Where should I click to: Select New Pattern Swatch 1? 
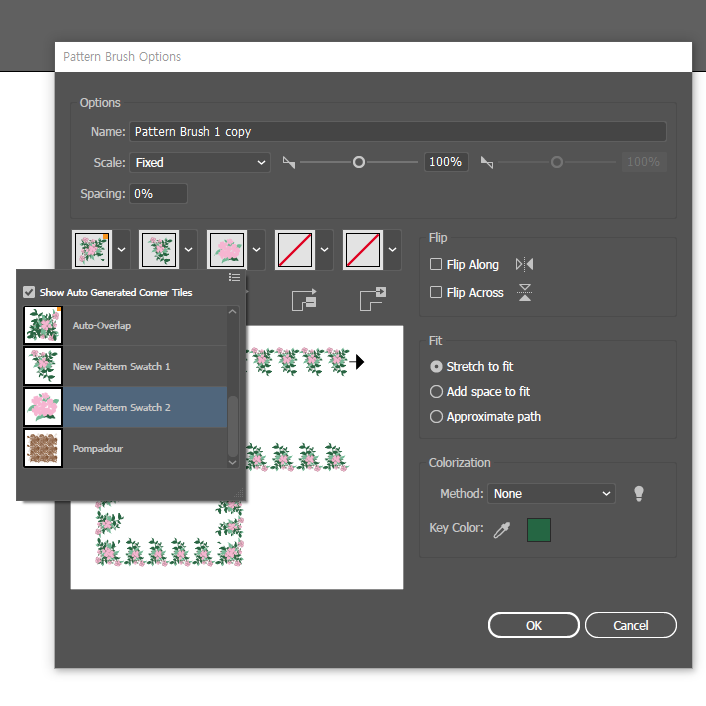click(125, 367)
